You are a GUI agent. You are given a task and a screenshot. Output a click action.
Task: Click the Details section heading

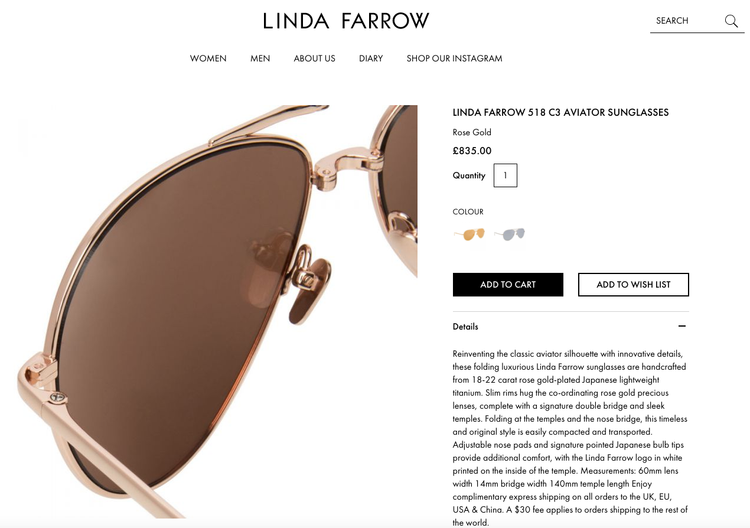465,327
